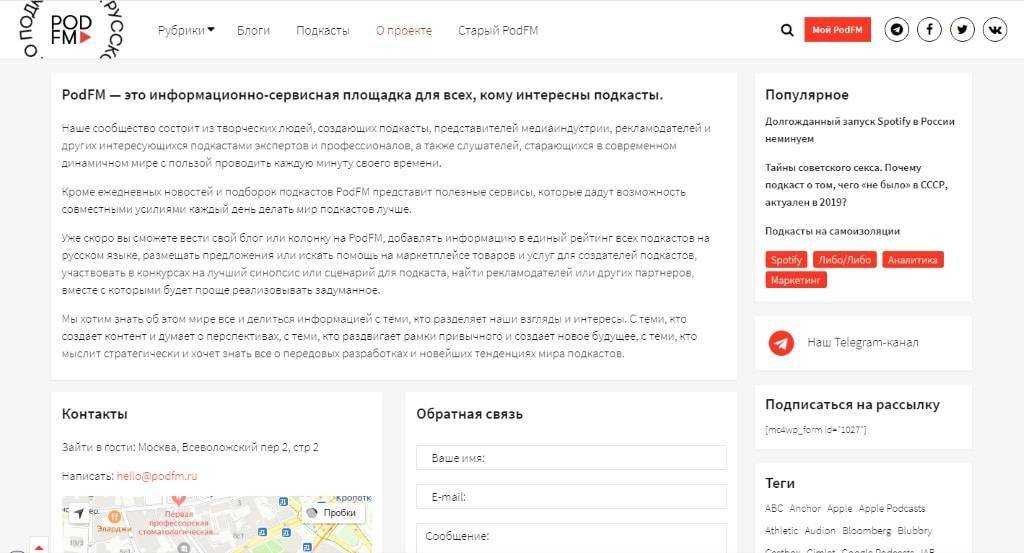
Task: Open the Блоги menu item
Action: [x=253, y=30]
